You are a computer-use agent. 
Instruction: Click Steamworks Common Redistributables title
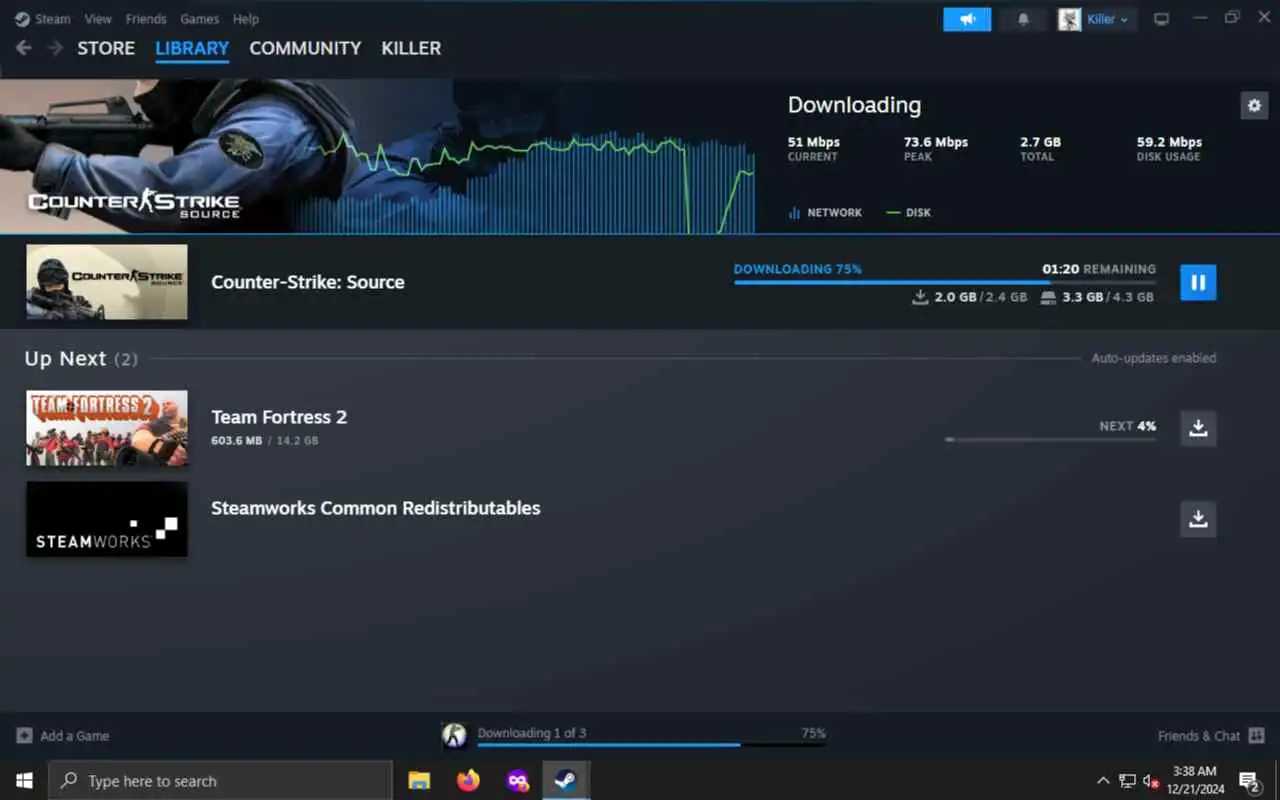[376, 508]
